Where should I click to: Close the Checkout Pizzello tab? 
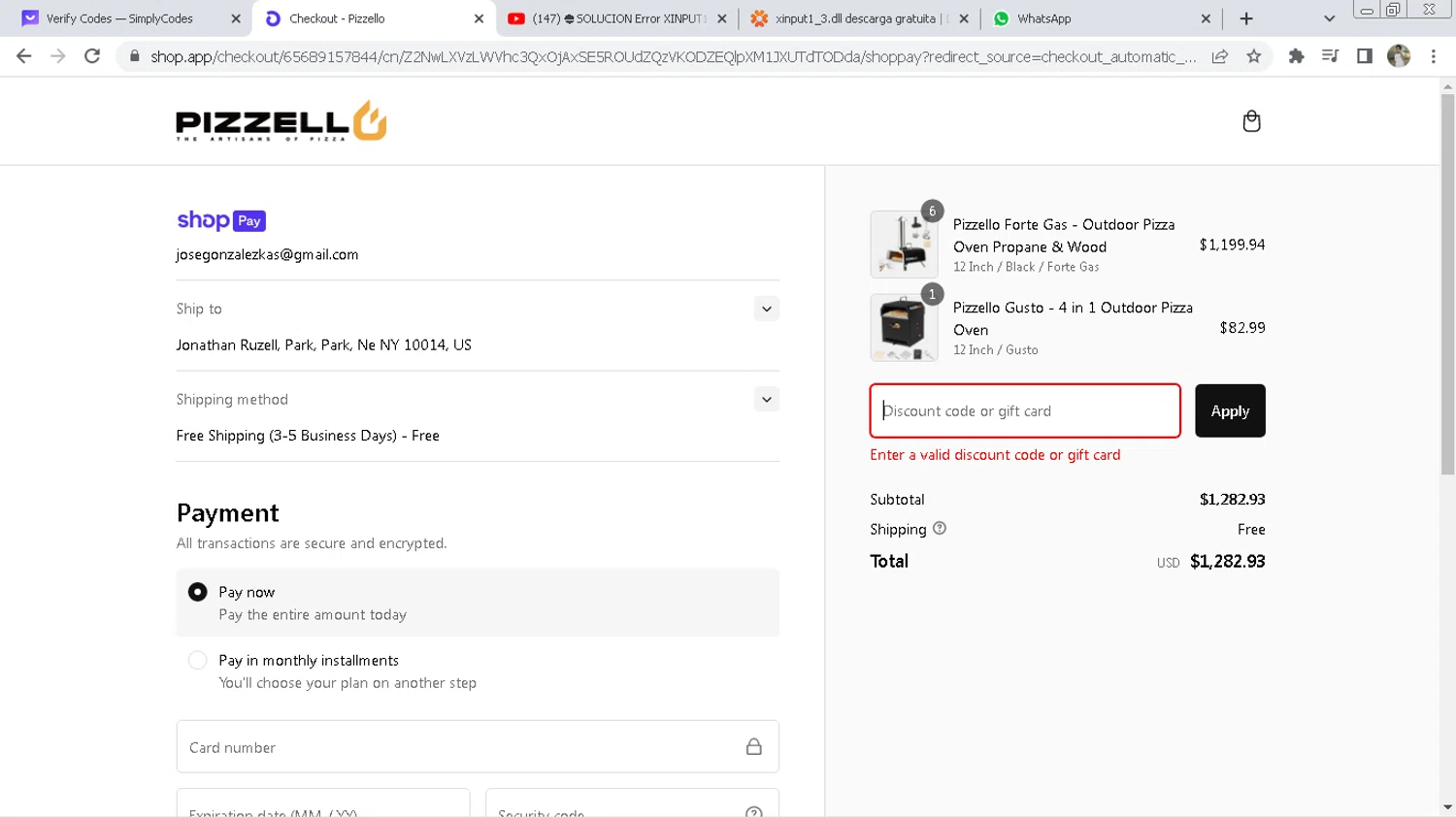pyautogui.click(x=479, y=18)
